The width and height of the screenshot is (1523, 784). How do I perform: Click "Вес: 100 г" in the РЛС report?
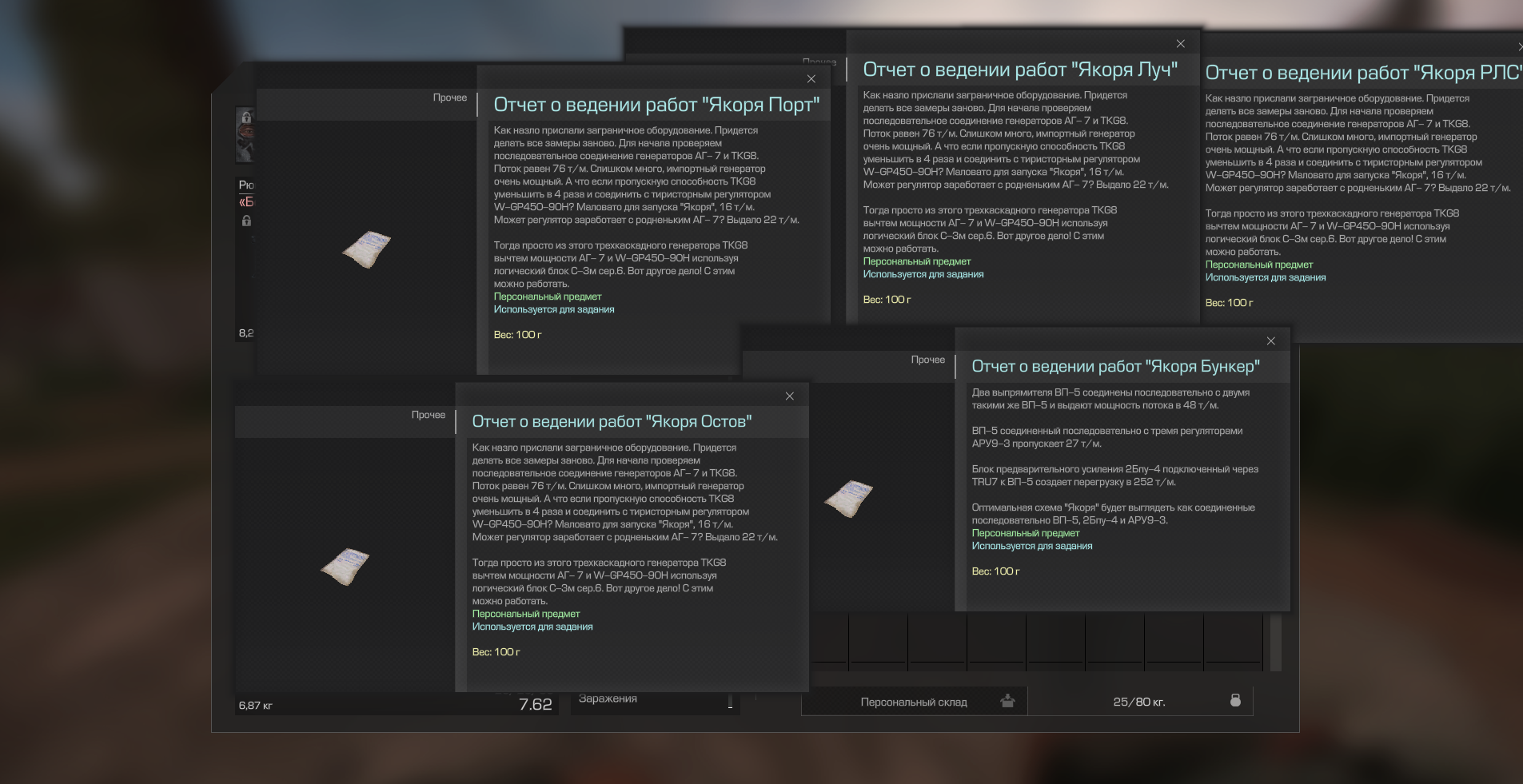[1229, 303]
